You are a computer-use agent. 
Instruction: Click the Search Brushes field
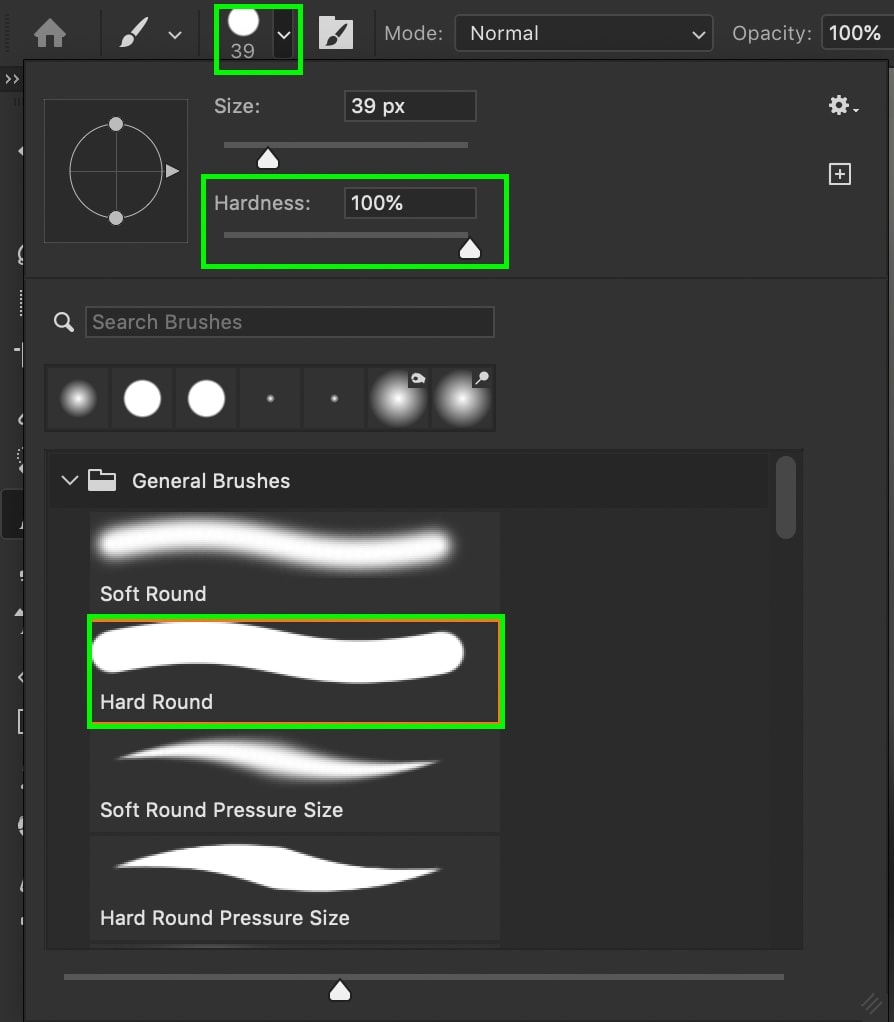[289, 322]
